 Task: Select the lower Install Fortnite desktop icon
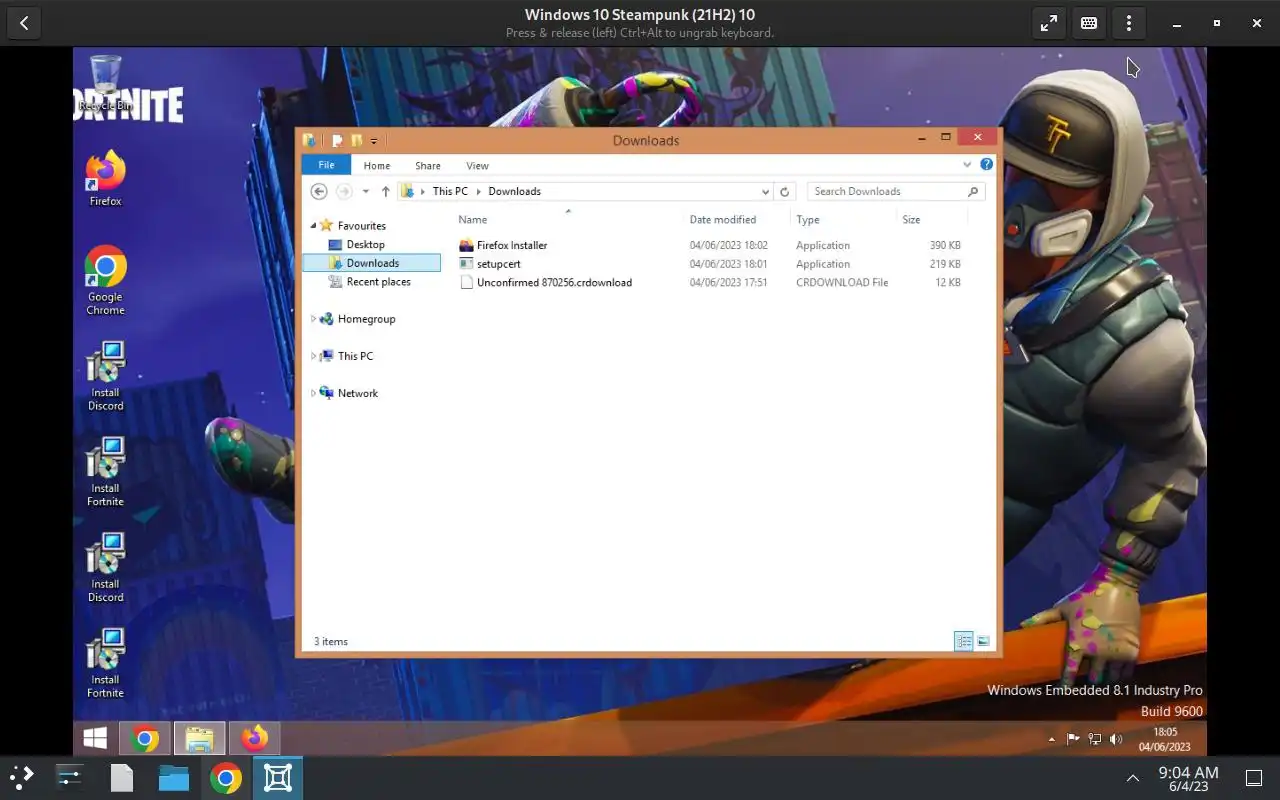click(x=105, y=663)
